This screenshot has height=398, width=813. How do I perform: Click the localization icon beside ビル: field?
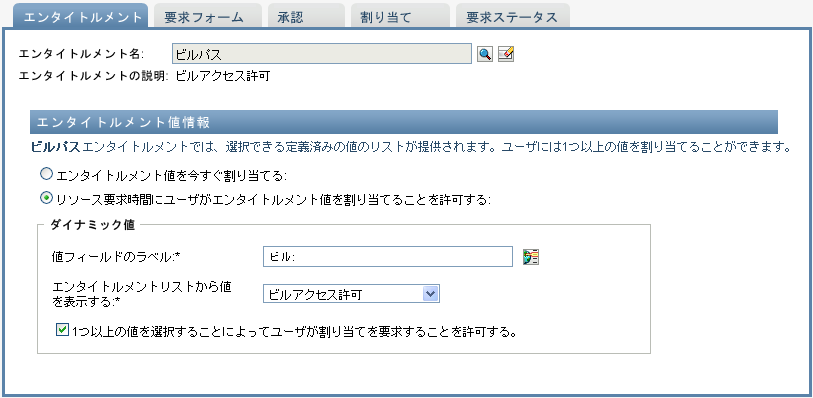click(531, 257)
